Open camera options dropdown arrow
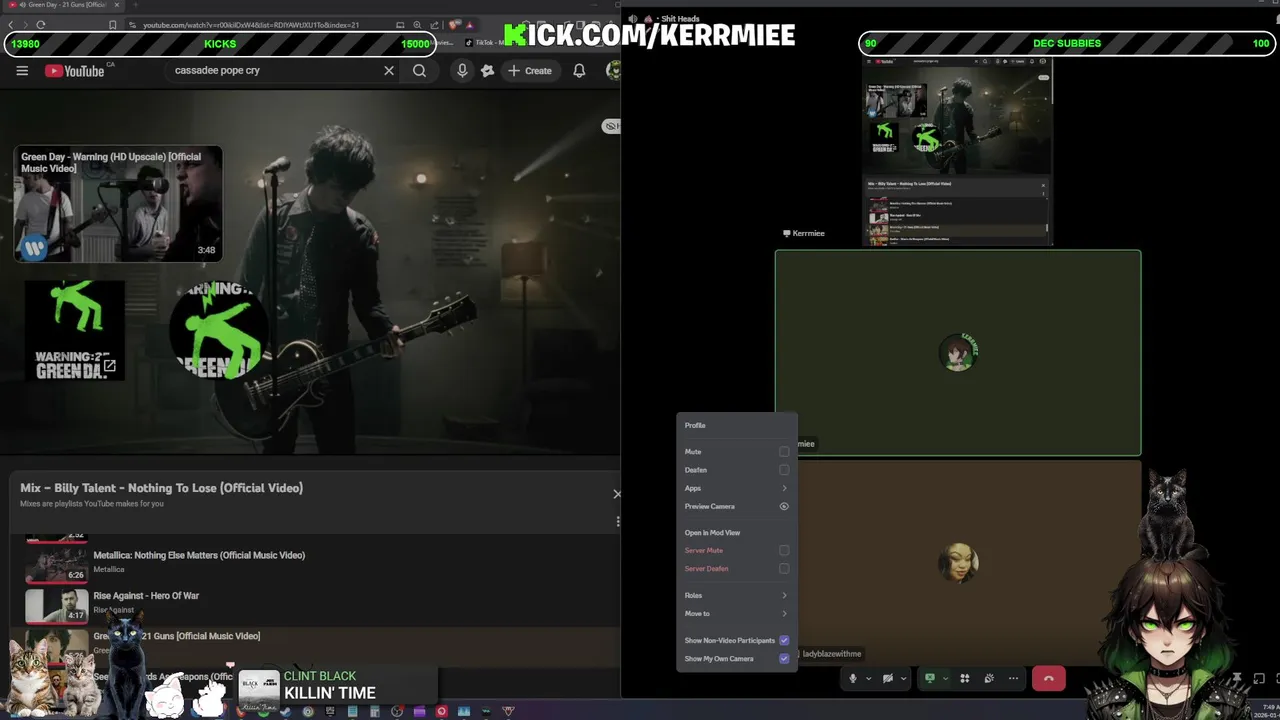This screenshot has height=720, width=1280. [x=903, y=678]
